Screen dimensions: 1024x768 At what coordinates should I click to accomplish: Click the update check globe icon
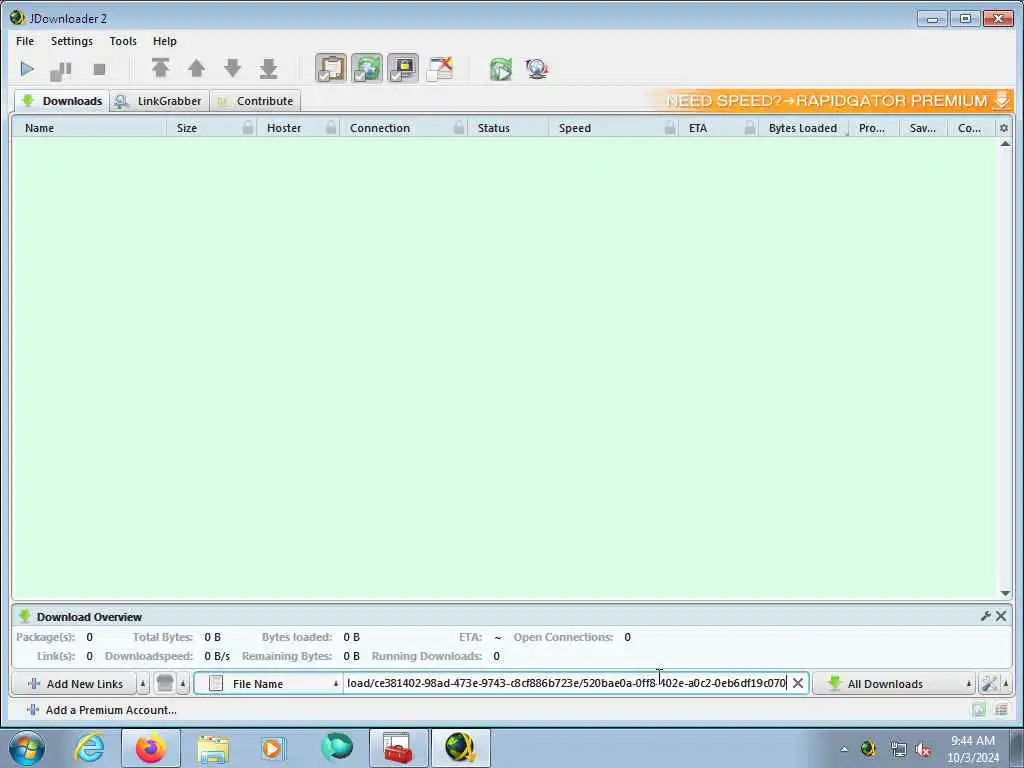coord(537,69)
